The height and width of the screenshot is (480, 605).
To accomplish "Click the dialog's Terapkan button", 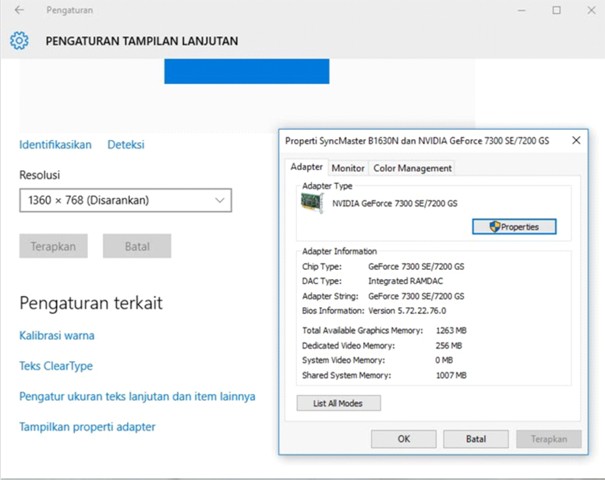I will tap(549, 439).
